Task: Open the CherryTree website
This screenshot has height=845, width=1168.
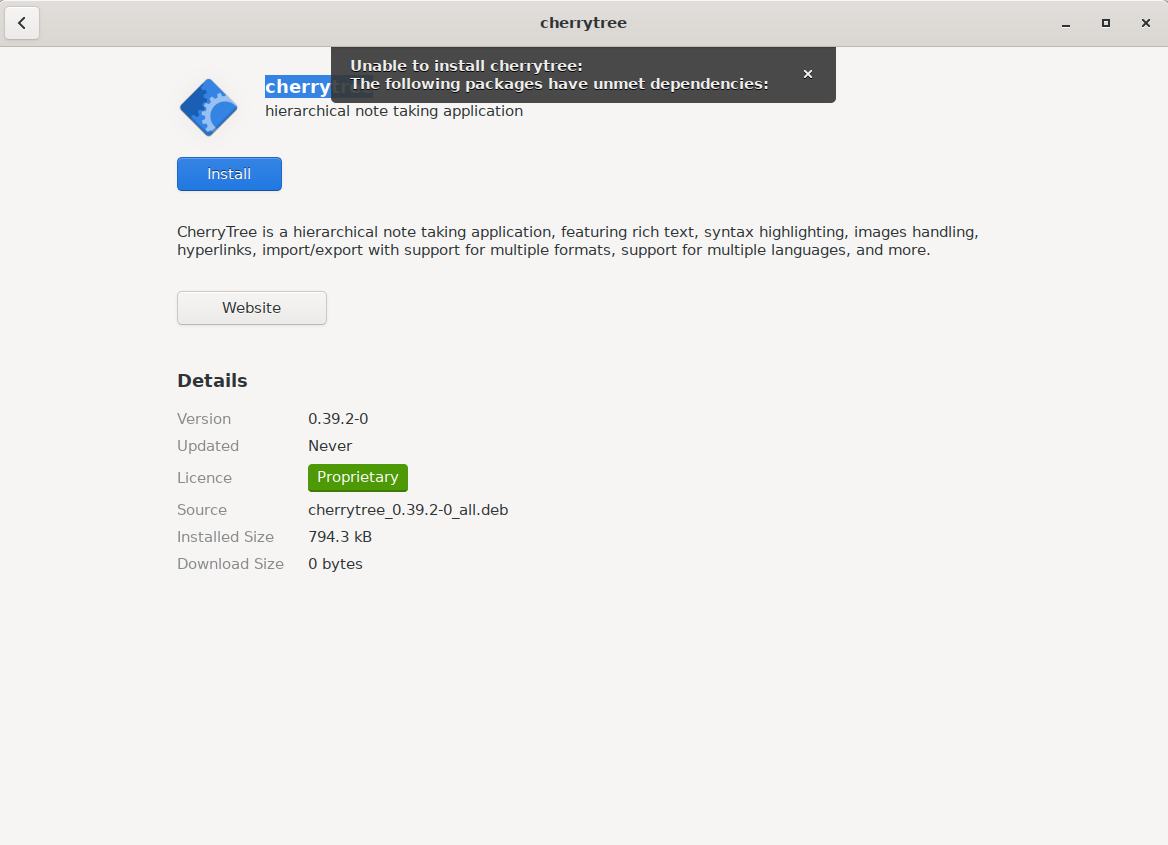Action: [251, 307]
